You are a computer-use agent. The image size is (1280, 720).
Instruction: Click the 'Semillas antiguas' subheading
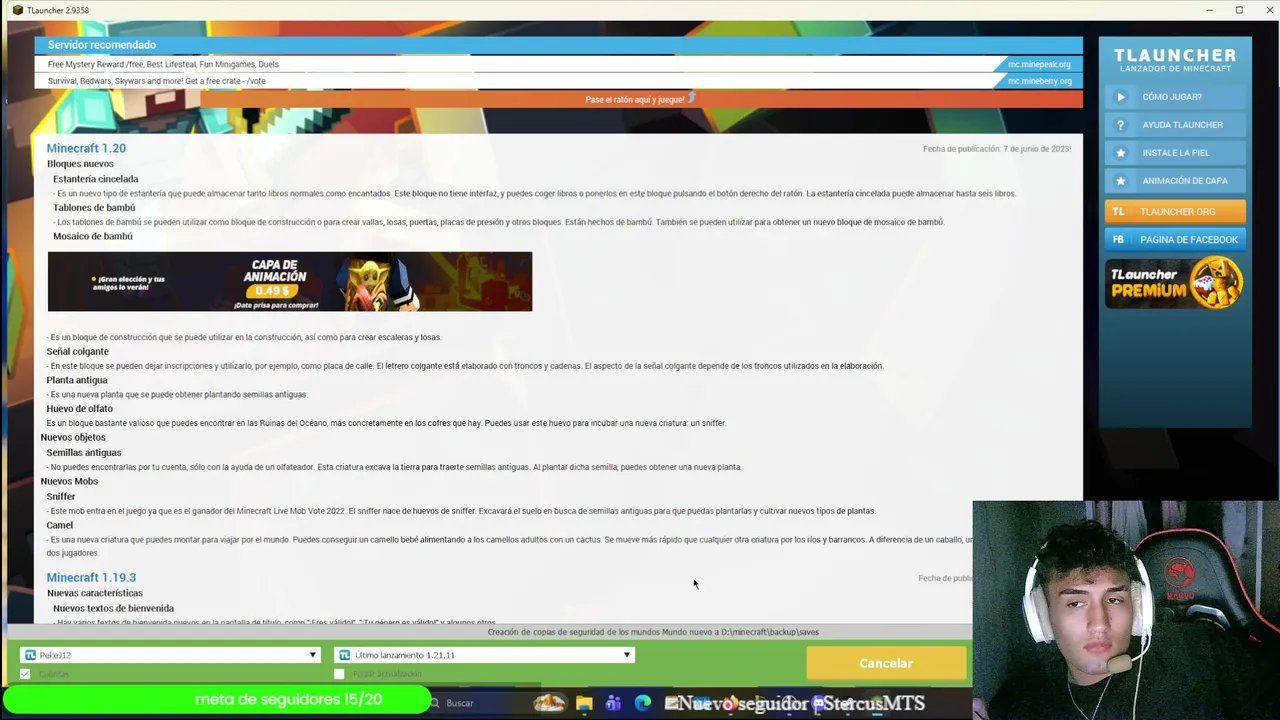point(84,452)
